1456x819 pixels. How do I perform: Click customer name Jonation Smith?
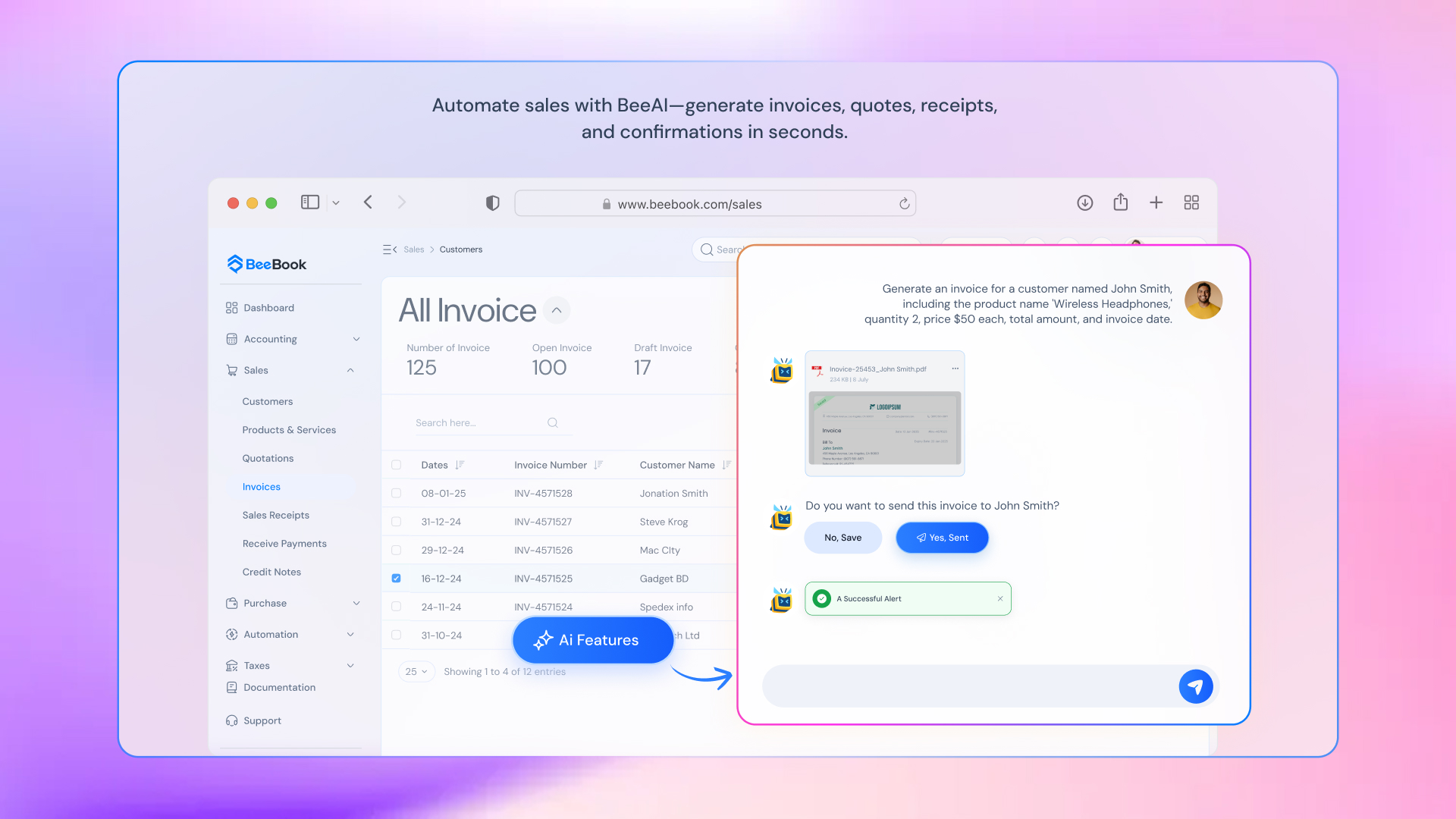coord(673,494)
